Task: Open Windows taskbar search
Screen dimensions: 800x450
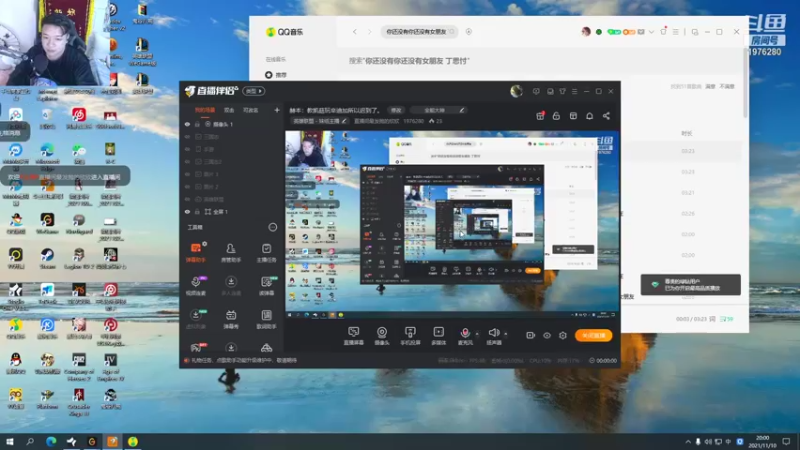Action: click(30, 441)
